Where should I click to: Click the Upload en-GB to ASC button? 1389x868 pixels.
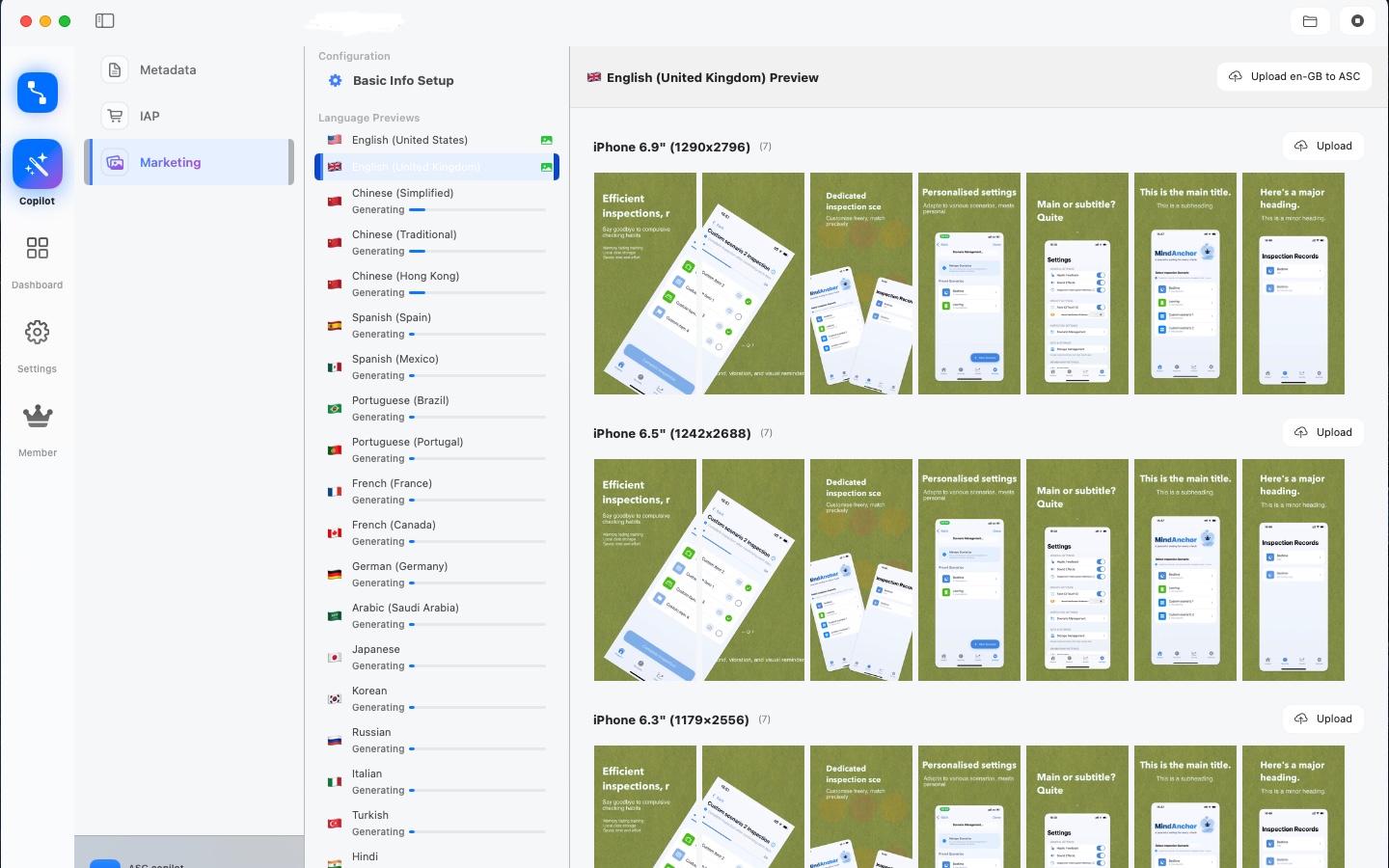coord(1294,76)
